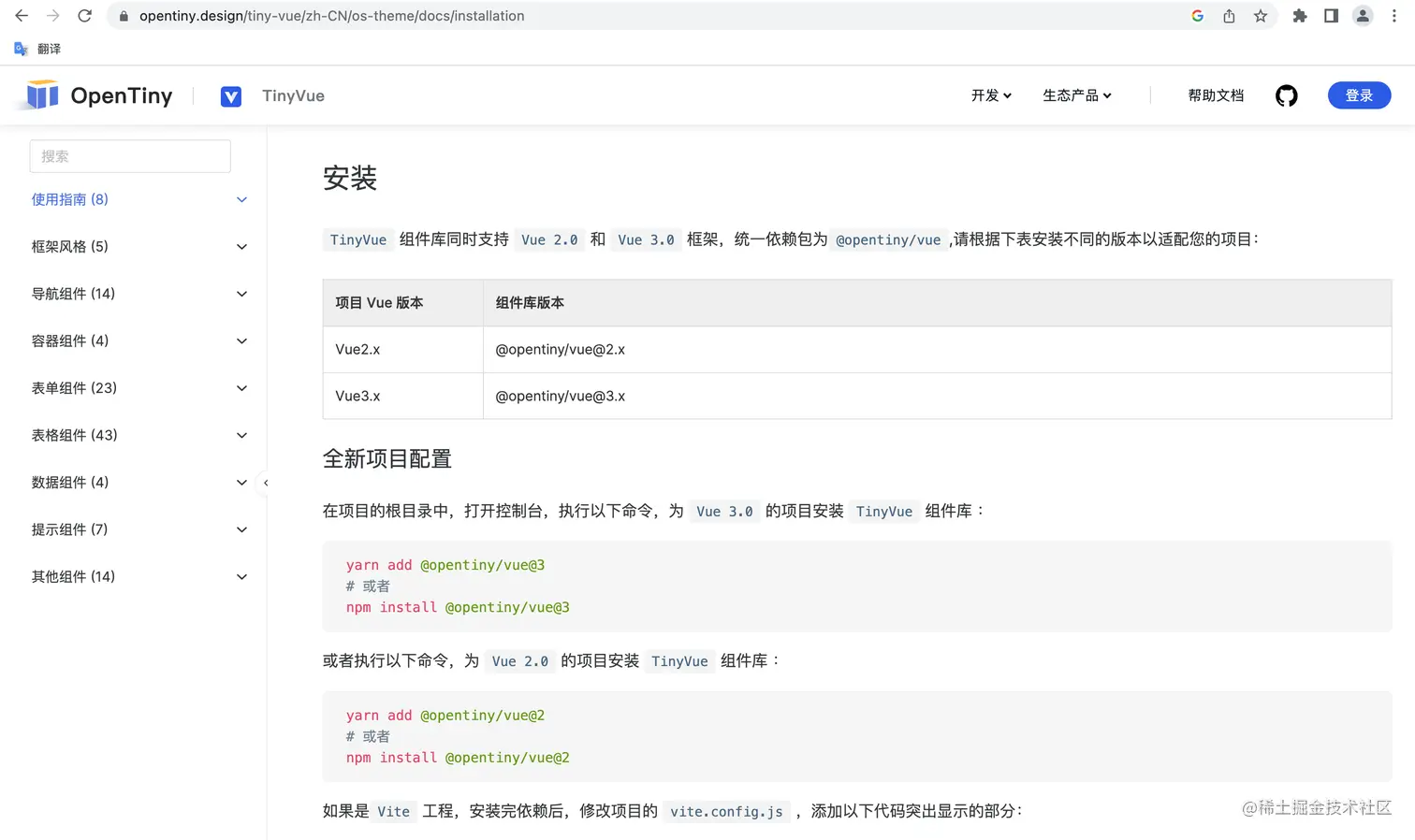Click the 安装 page heading

point(350,178)
